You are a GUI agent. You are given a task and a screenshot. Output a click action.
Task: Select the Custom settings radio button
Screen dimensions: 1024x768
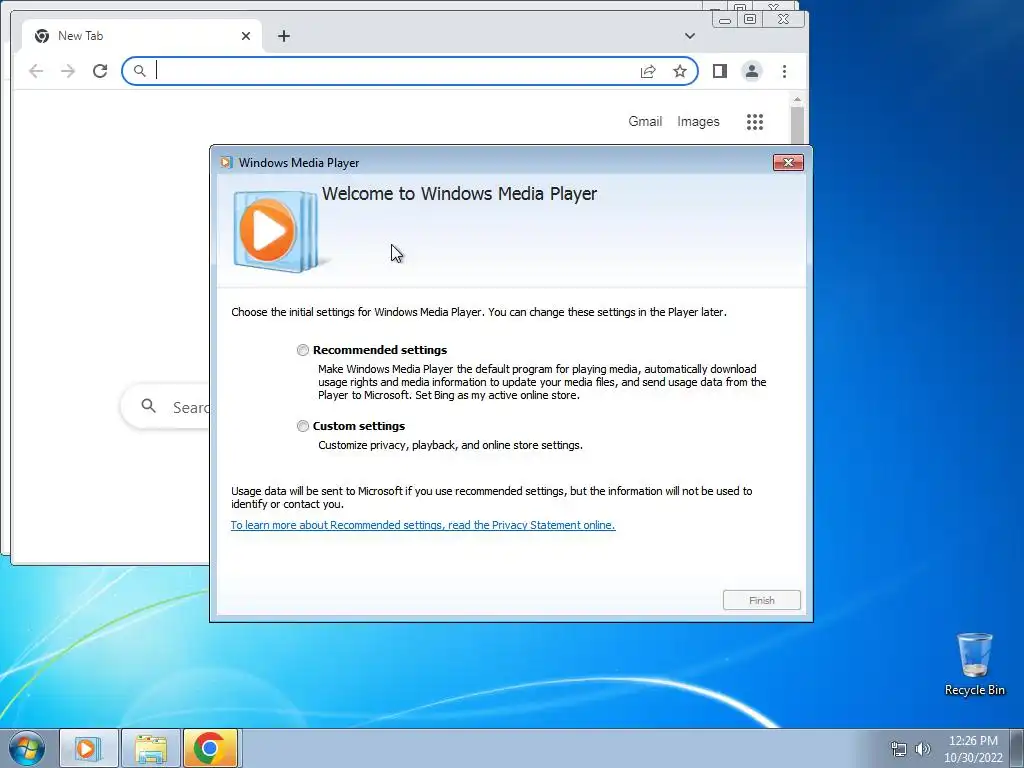302,426
